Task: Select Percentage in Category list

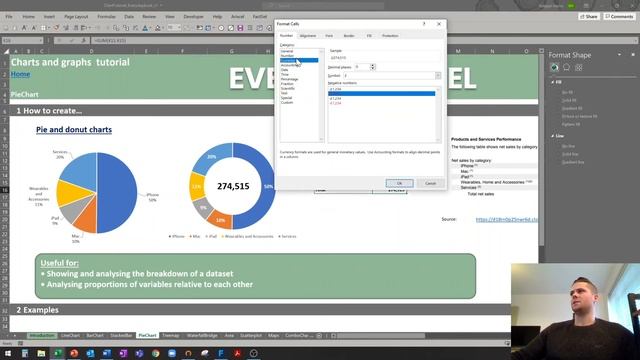Action: pyautogui.click(x=289, y=79)
